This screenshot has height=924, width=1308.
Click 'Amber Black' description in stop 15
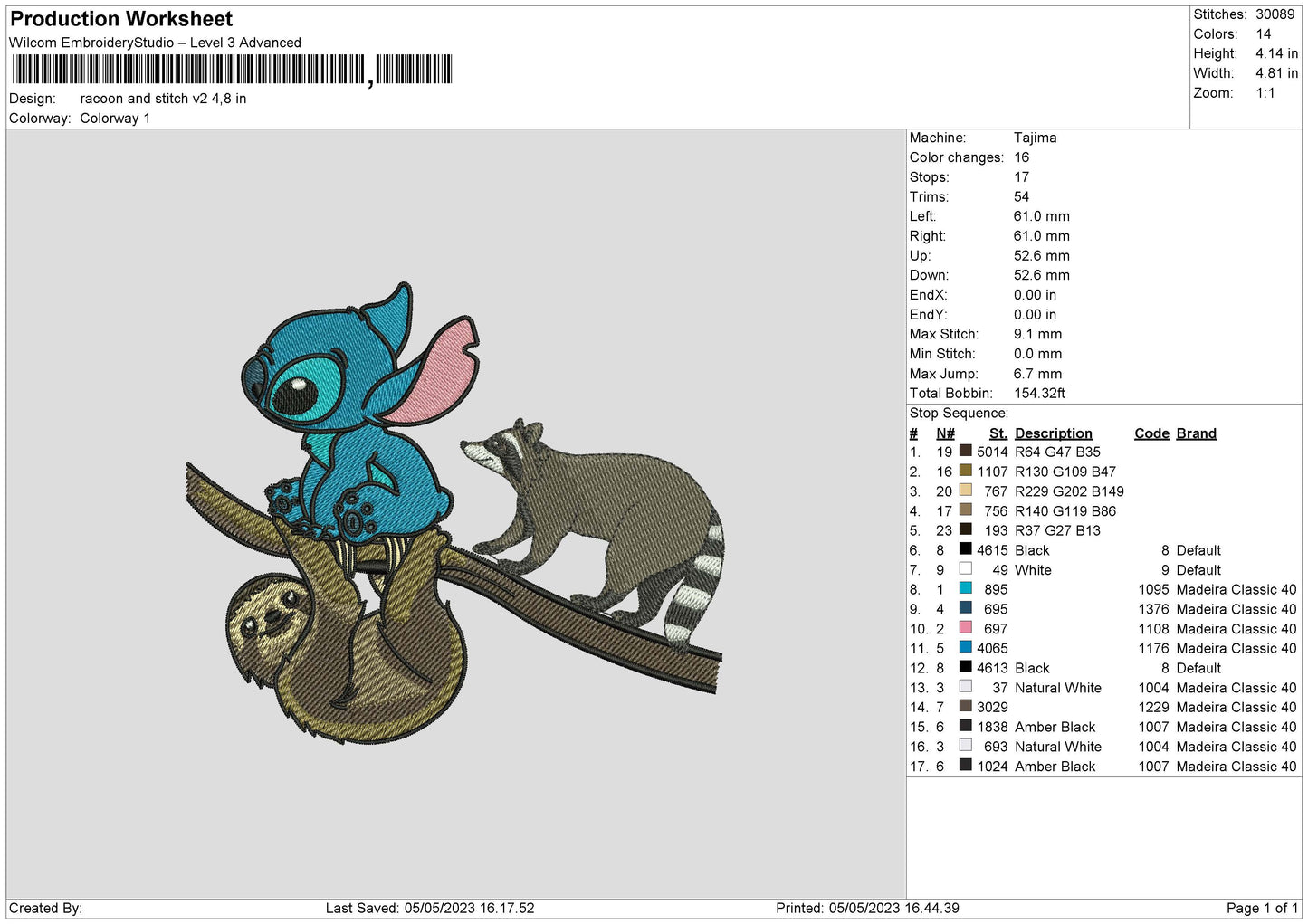coord(1055,727)
